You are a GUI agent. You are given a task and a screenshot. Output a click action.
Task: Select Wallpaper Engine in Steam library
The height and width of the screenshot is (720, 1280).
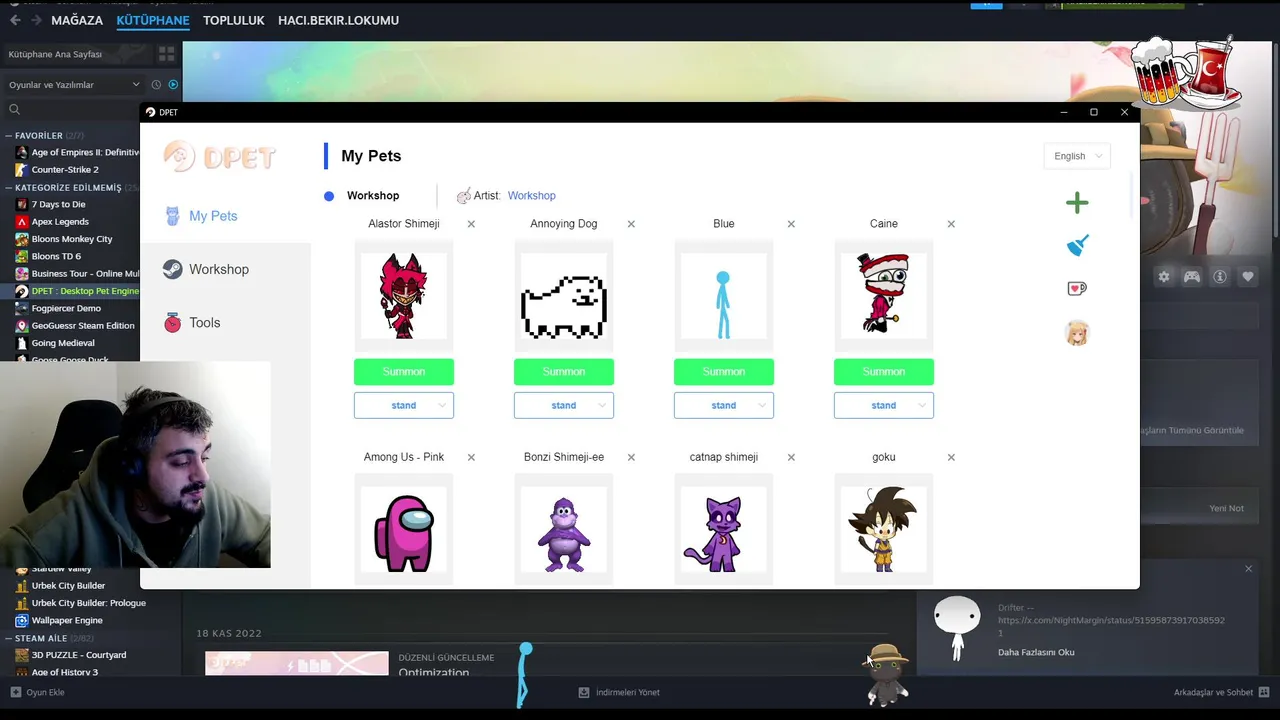[67, 620]
